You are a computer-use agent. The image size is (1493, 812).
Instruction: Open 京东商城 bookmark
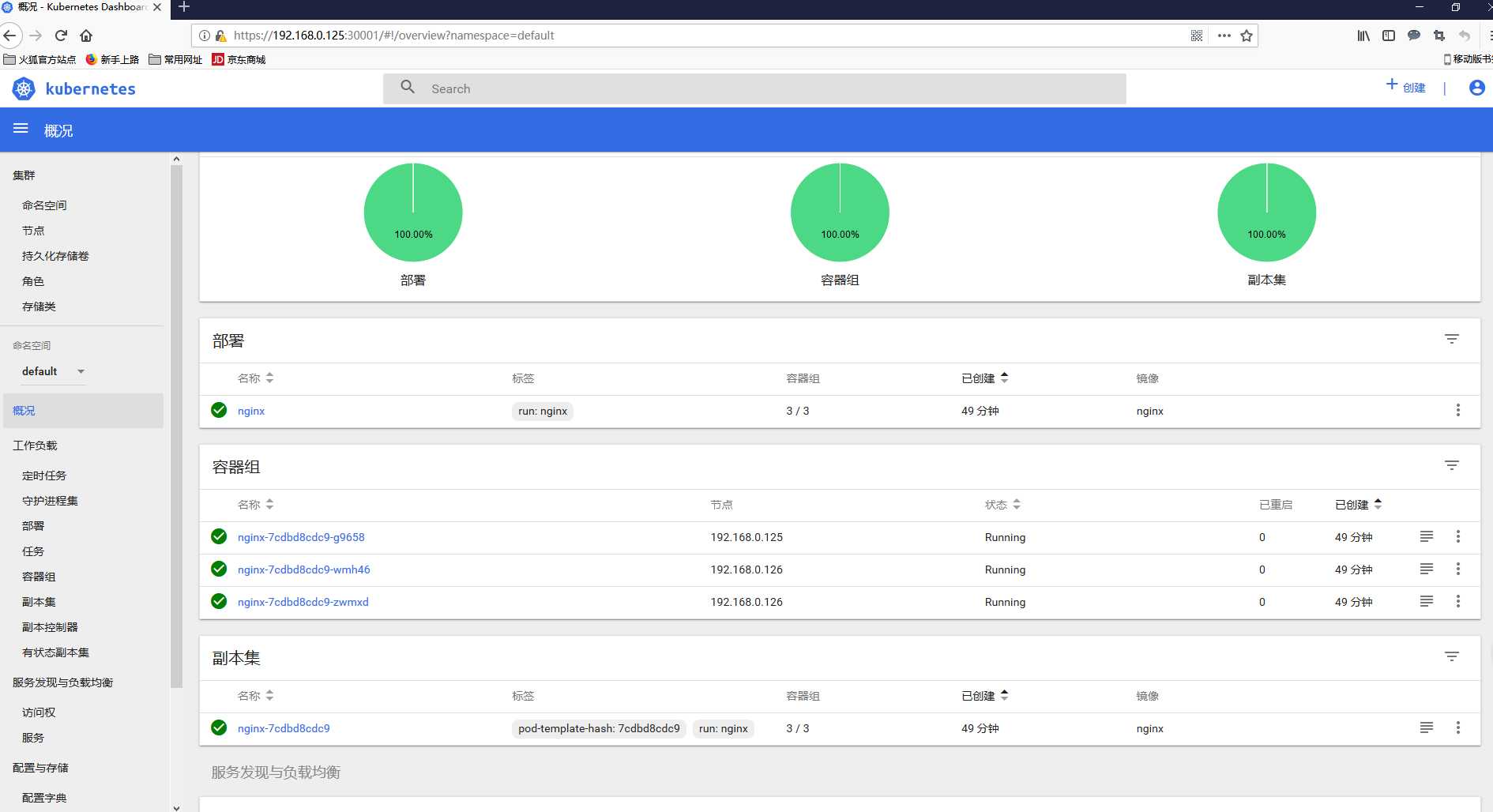[239, 59]
